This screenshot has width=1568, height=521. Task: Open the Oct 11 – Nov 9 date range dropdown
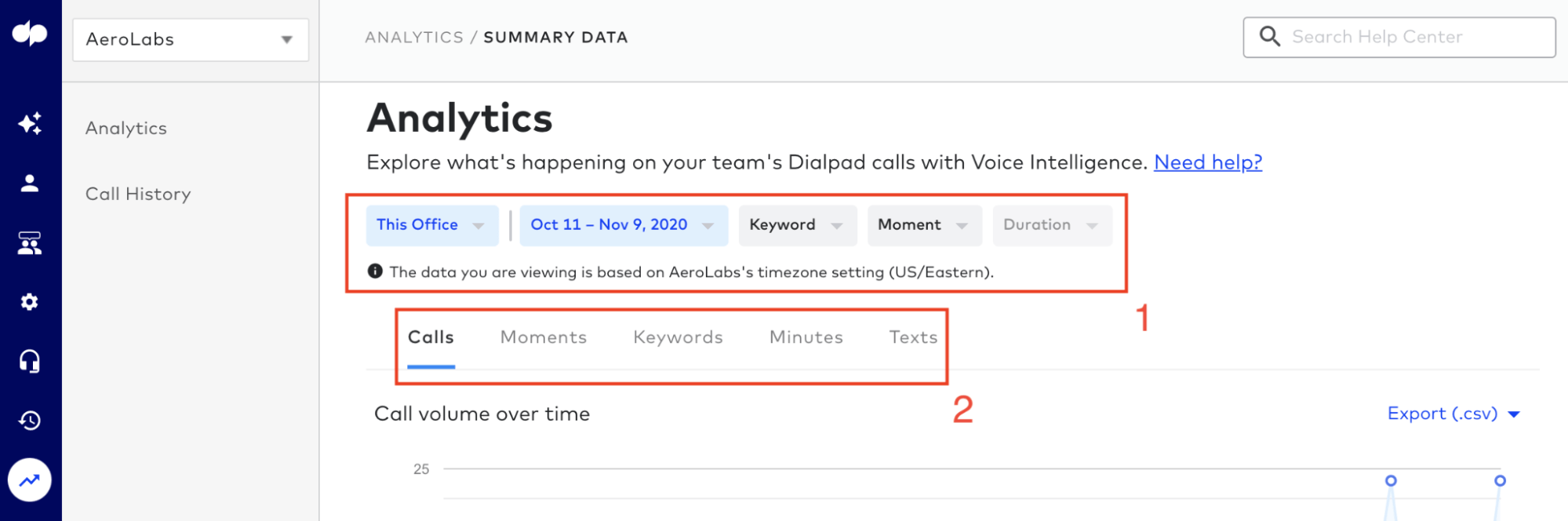[x=624, y=225]
